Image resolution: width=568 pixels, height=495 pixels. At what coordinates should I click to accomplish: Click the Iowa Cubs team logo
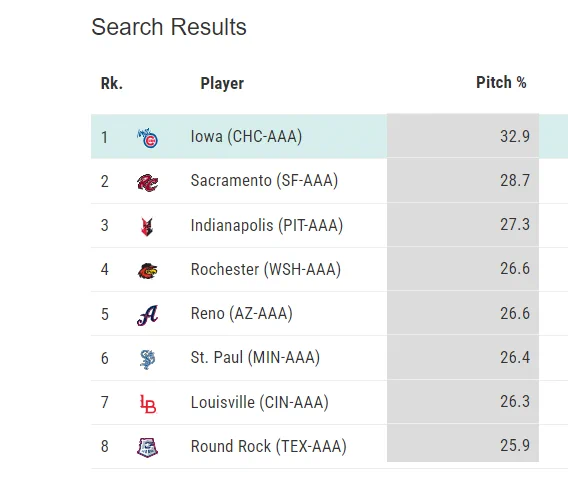click(x=147, y=138)
